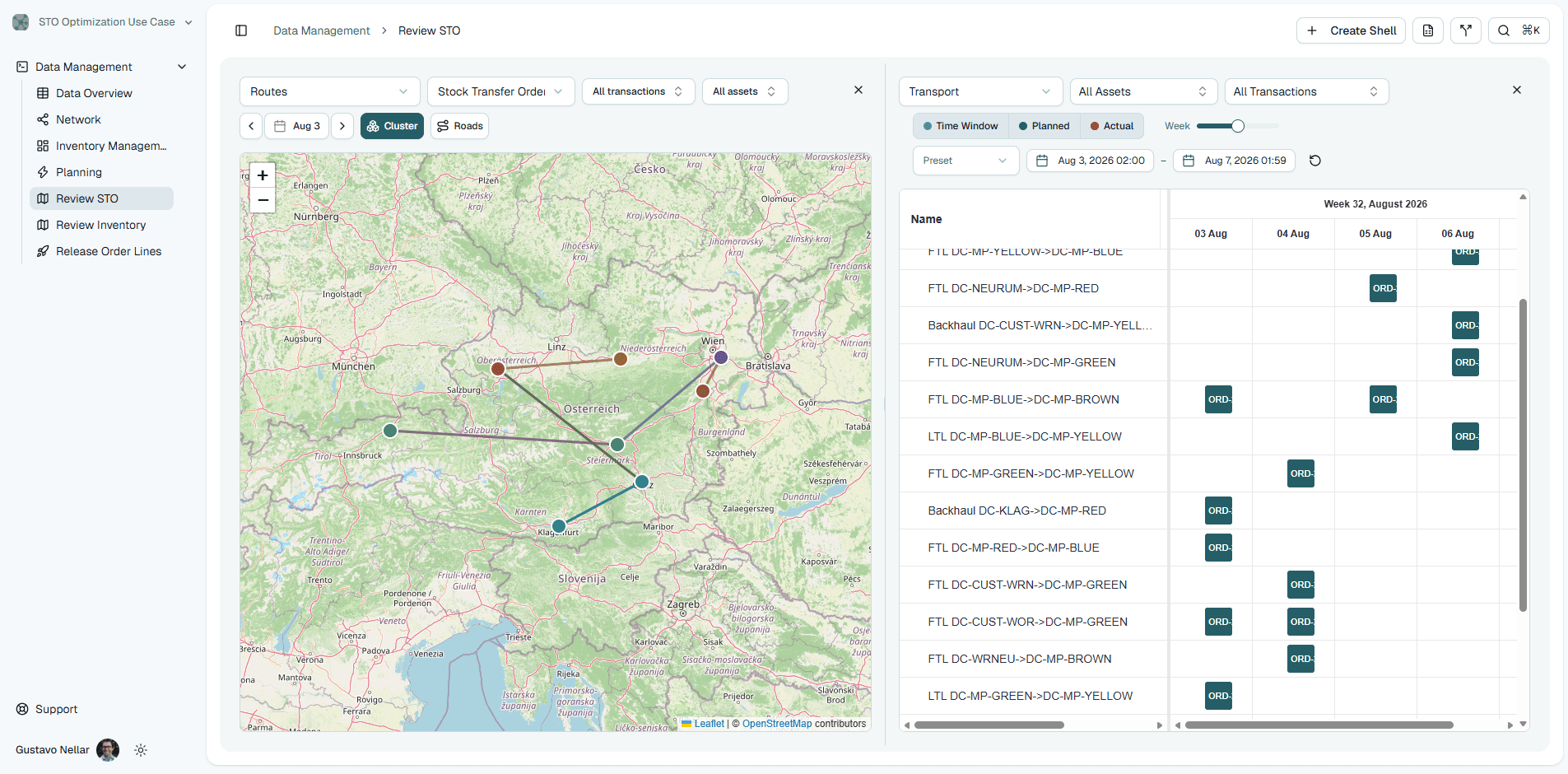1568x774 pixels.
Task: Select order block for FTL DC-MP-RED->DC-MP-BLUE
Action: pos(1218,548)
